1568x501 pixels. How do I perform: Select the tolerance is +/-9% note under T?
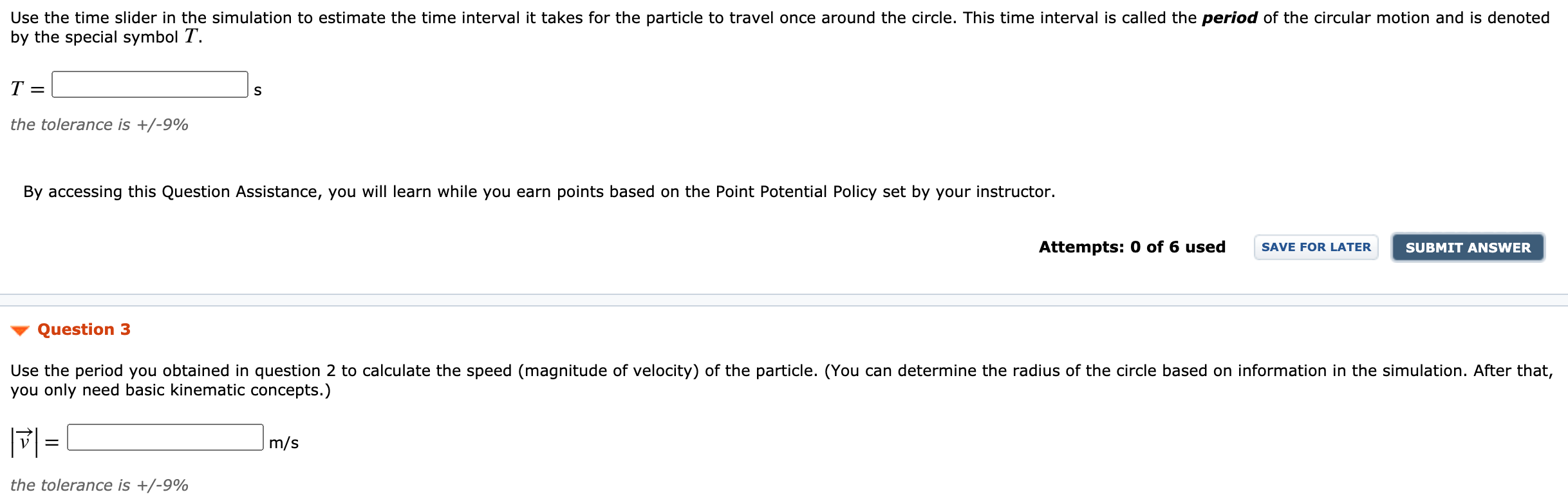[99, 124]
